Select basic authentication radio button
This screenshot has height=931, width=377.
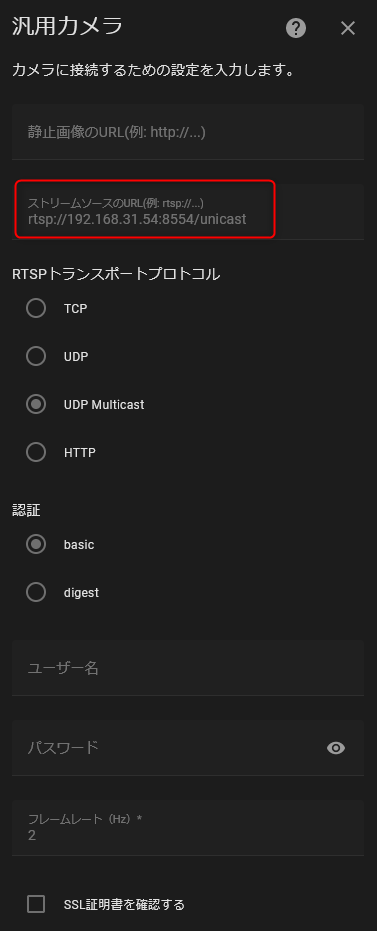pyautogui.click(x=36, y=544)
